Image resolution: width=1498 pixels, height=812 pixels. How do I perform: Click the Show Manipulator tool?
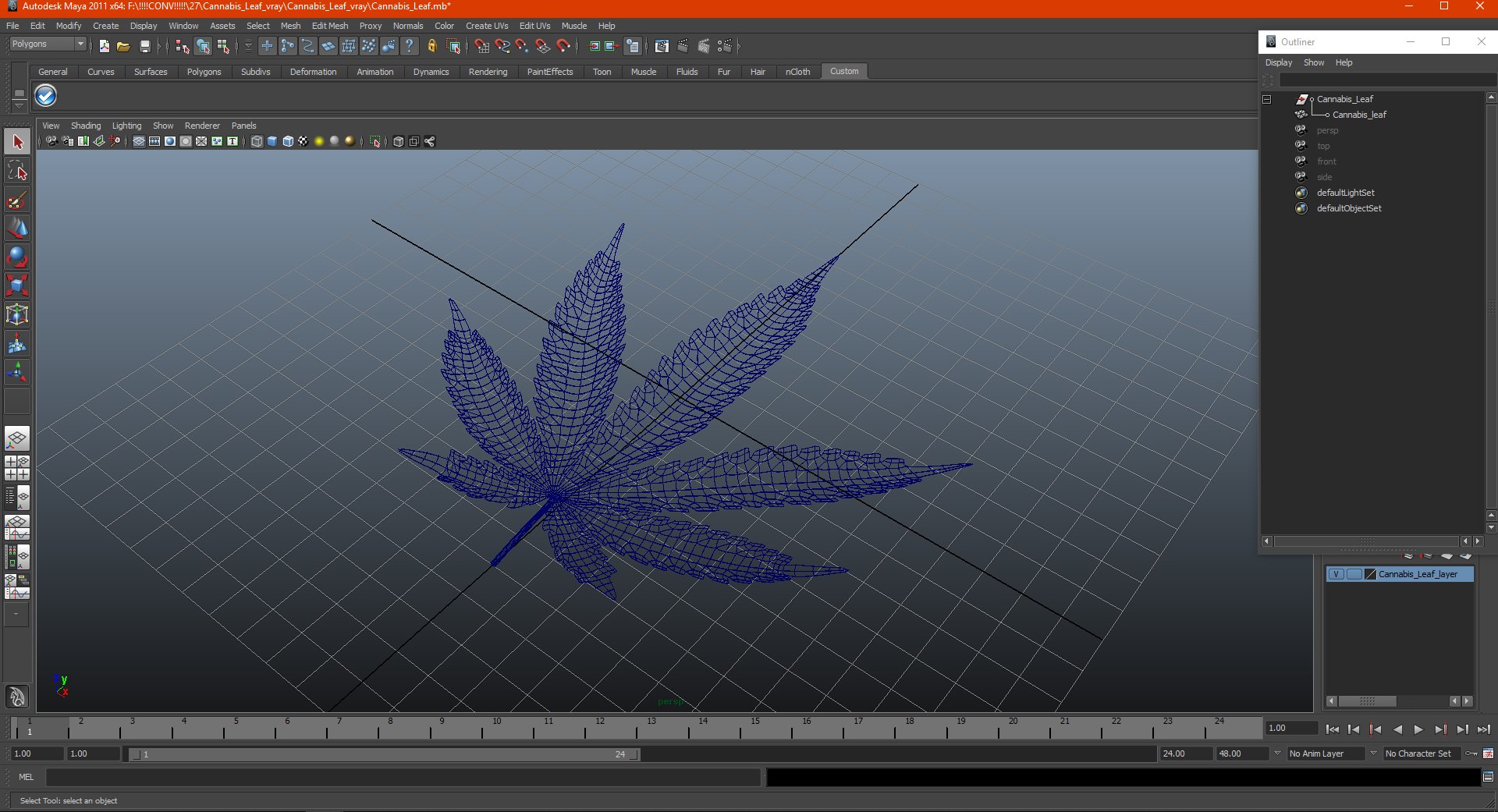17,372
